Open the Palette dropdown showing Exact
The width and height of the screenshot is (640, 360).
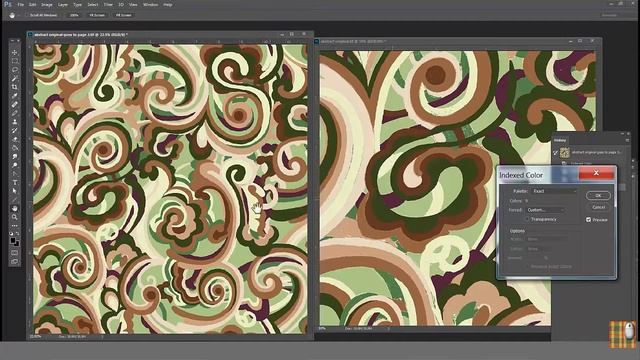[554, 191]
